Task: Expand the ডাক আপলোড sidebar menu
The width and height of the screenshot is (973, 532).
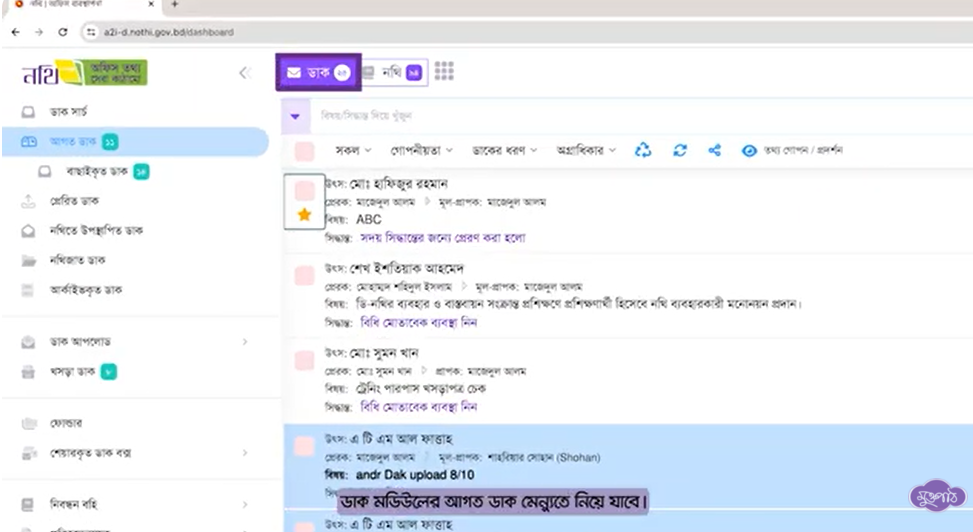Action: [140, 342]
